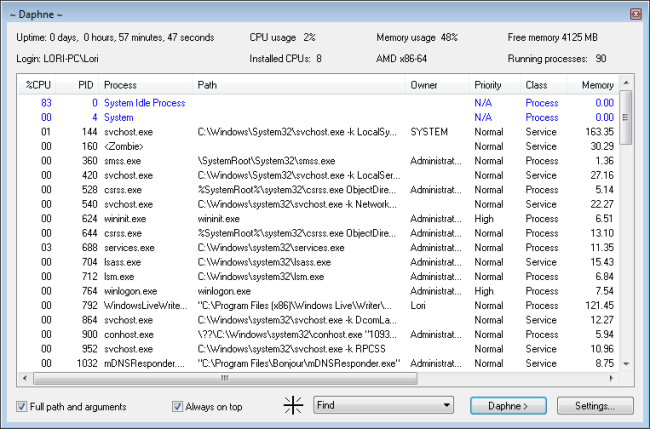This screenshot has width=650, height=429.
Task: Click the vertical scrollbar up arrow
Action: click(626, 82)
